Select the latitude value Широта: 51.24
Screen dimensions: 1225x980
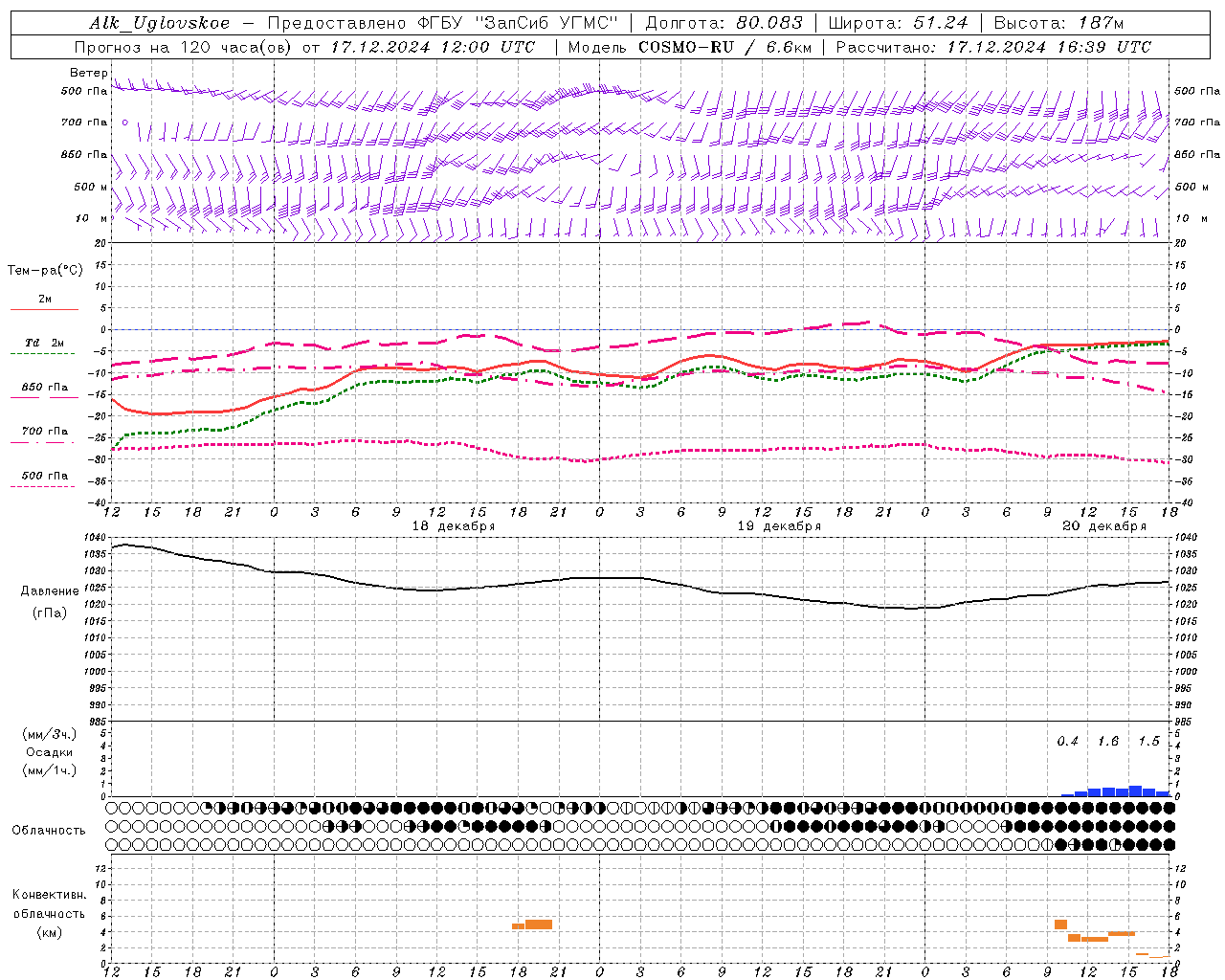[898, 23]
